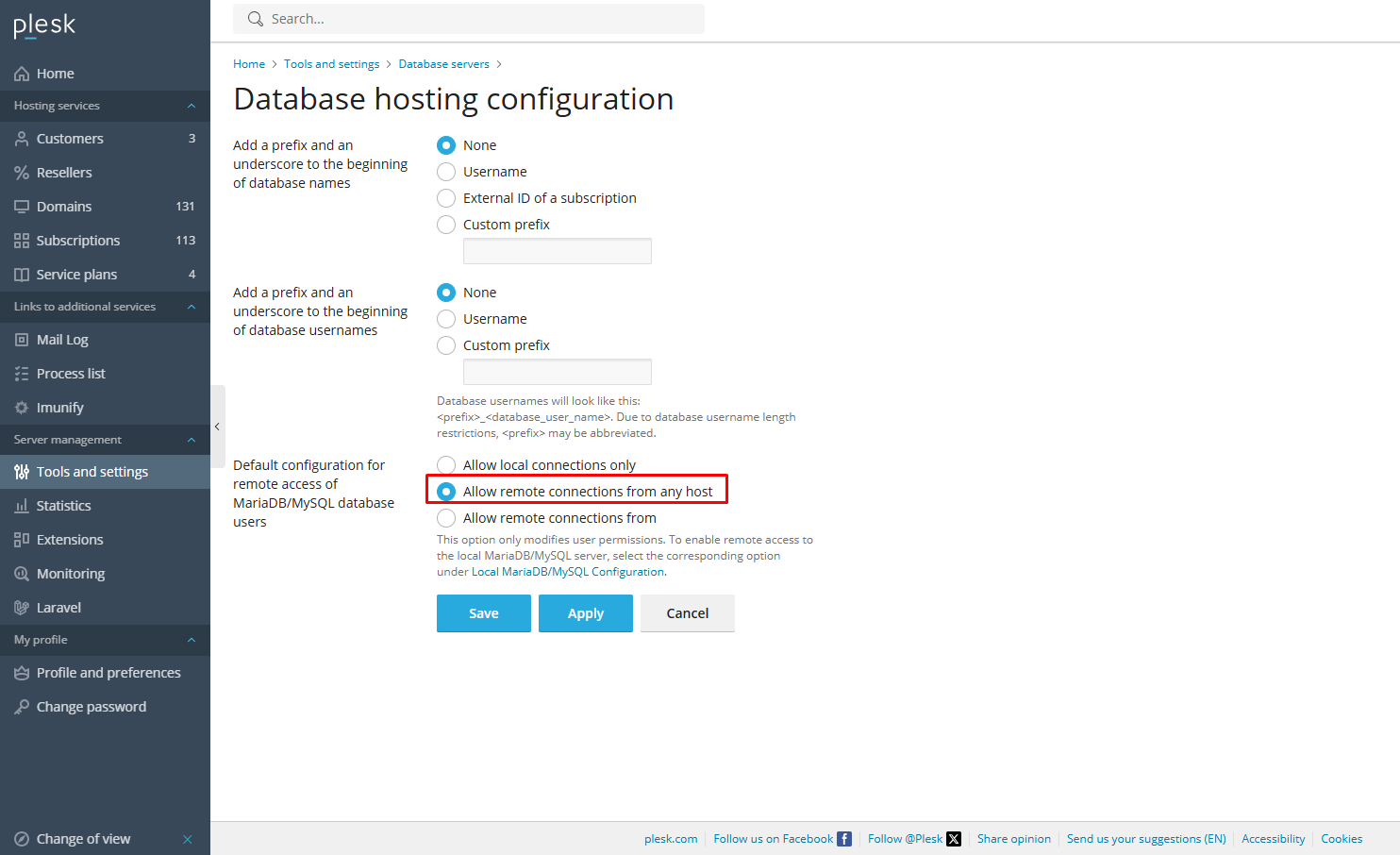This screenshot has width=1400, height=855.
Task: Open the Monitoring icon
Action: point(22,574)
